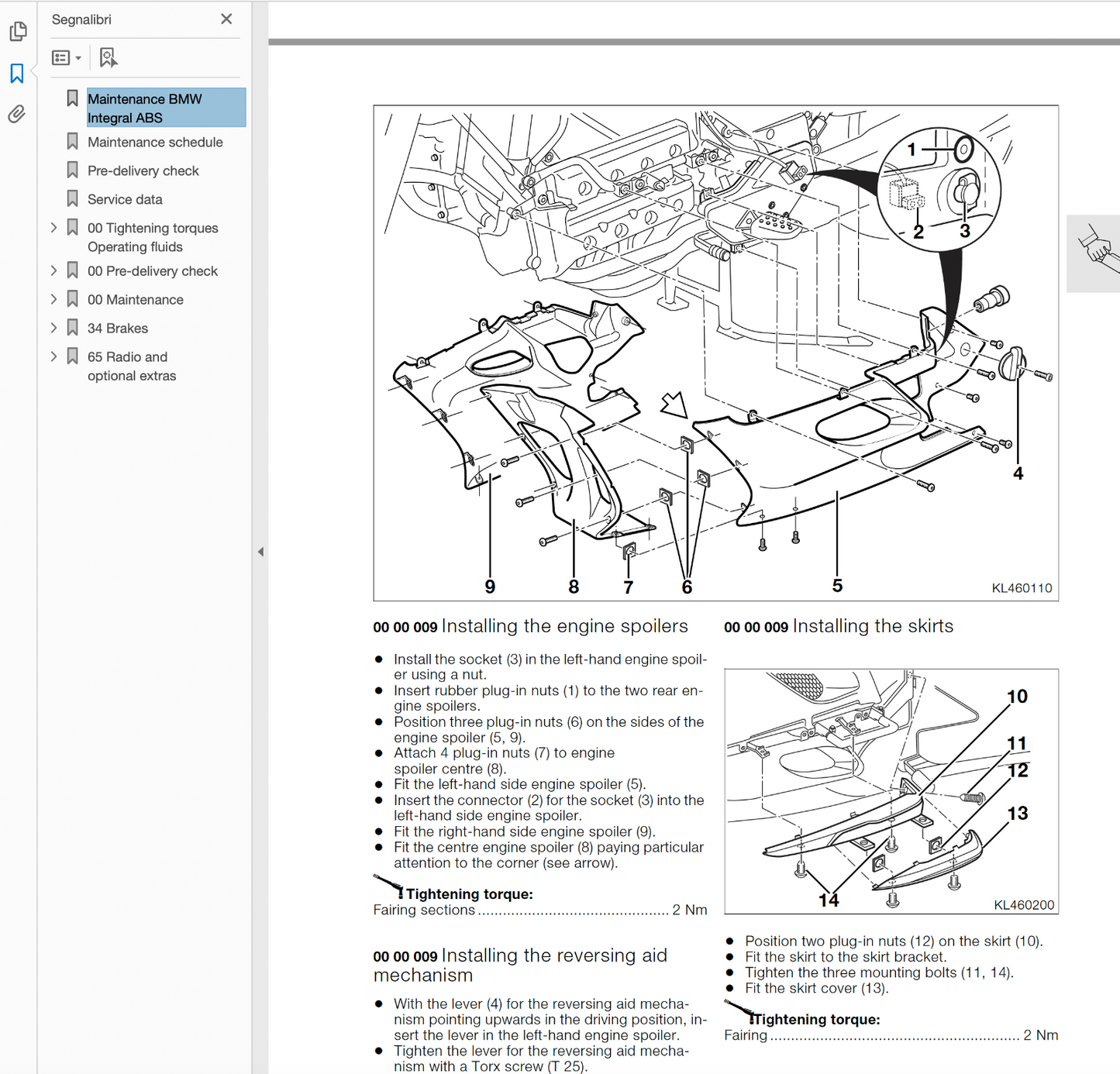Viewport: 1120px width, 1074px height.
Task: Open the Pre-delivery check bookmark
Action: pos(143,170)
